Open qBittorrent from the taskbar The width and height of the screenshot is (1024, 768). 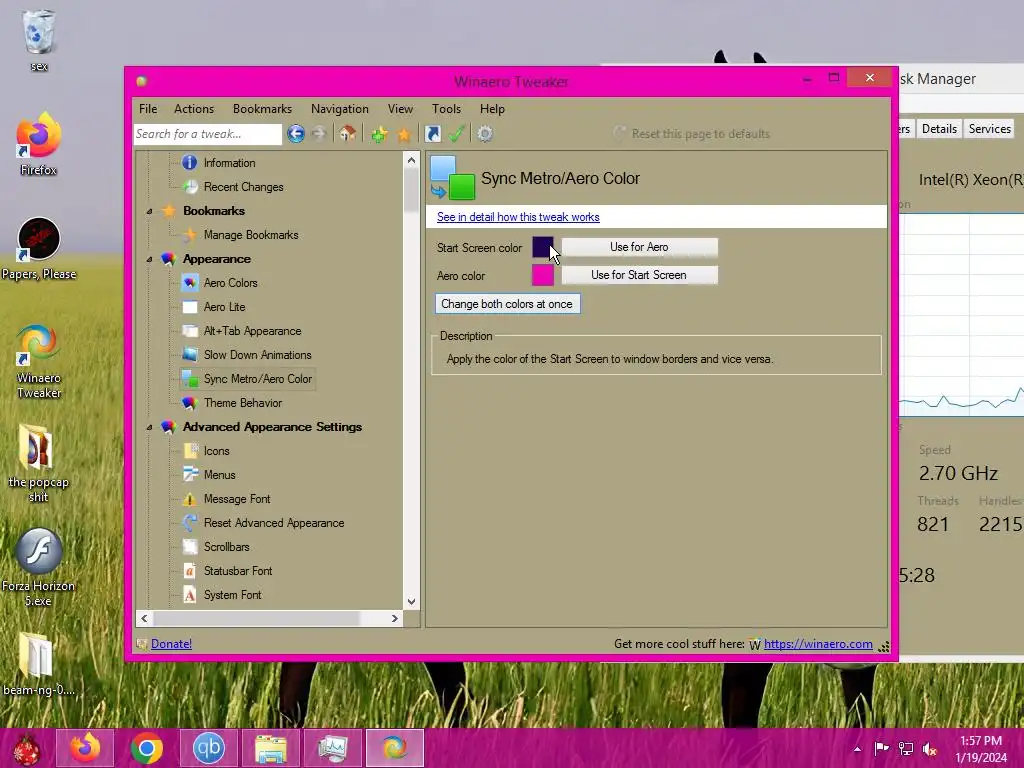(209, 748)
